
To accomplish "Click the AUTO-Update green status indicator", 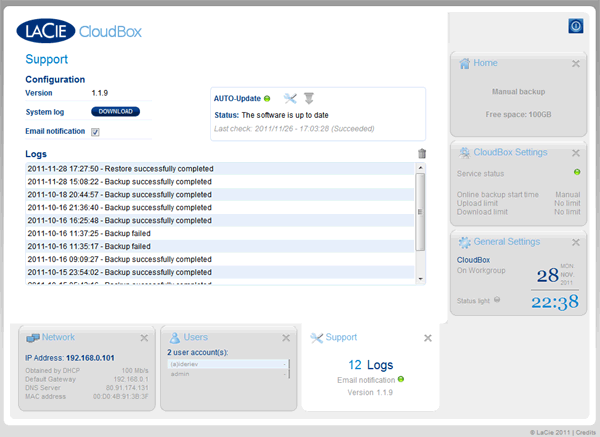I will pos(267,99).
